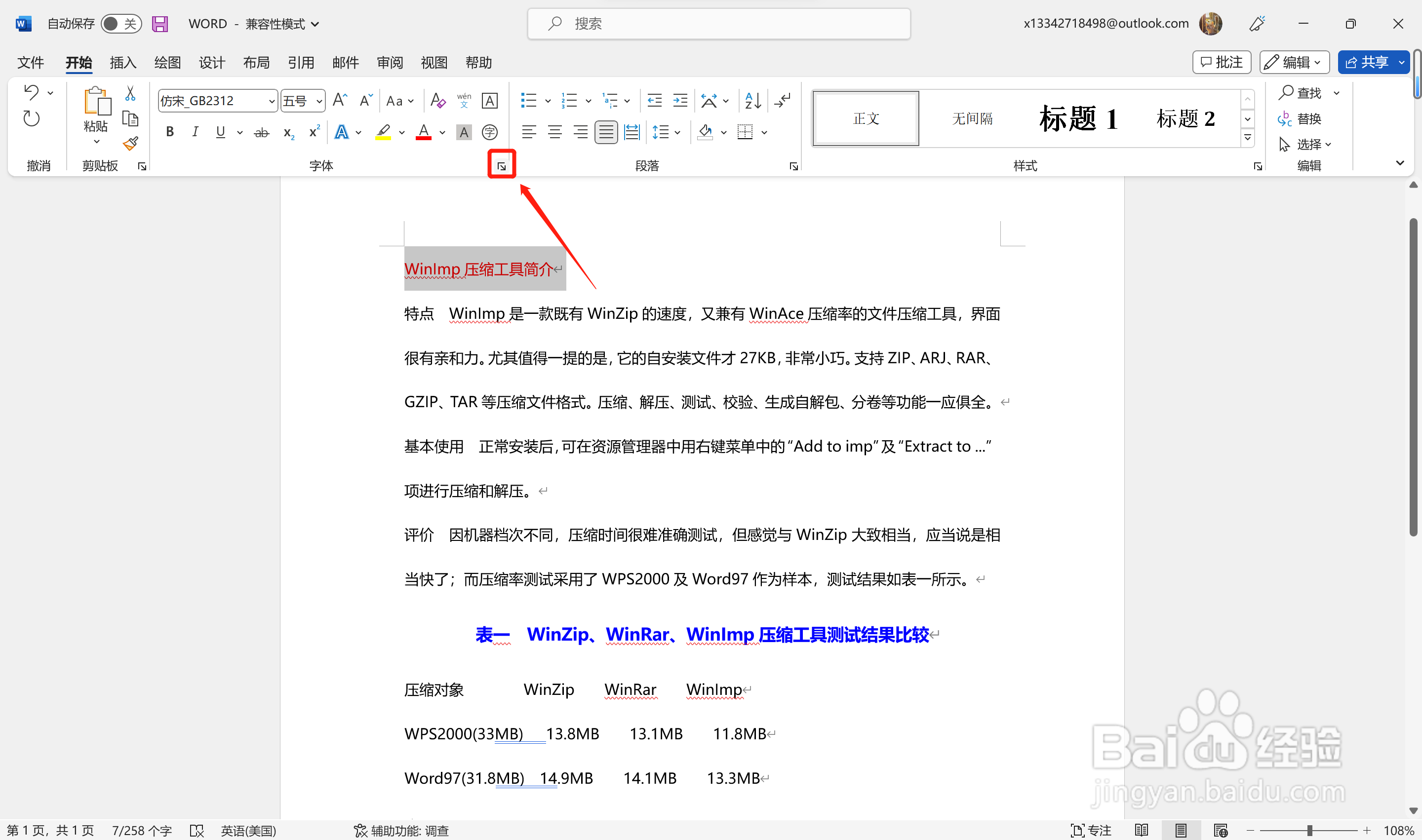Toggle the AutoSave switch
The width and height of the screenshot is (1422, 840).
pyautogui.click(x=120, y=24)
